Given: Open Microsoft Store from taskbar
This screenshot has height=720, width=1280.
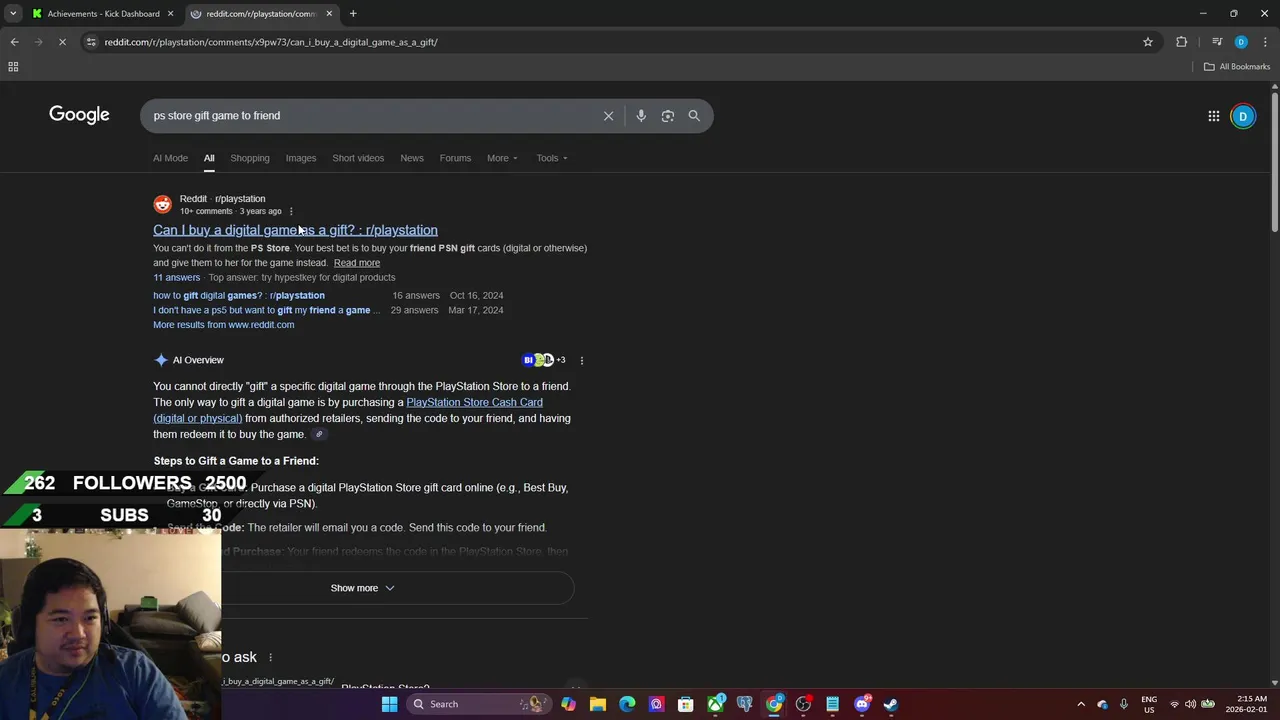Looking at the screenshot, I should click(x=686, y=704).
